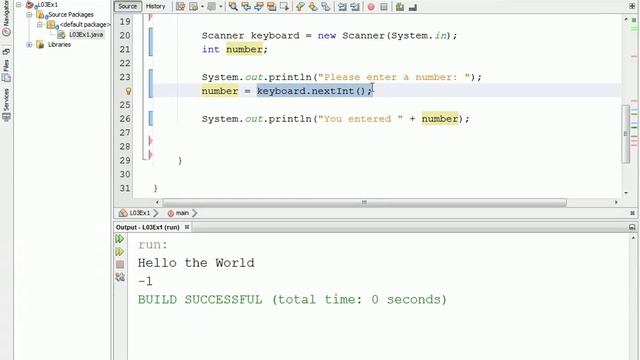The width and height of the screenshot is (640, 360).
Task: Click editor horizontal scrollbar right arrow
Action: click(x=616, y=202)
